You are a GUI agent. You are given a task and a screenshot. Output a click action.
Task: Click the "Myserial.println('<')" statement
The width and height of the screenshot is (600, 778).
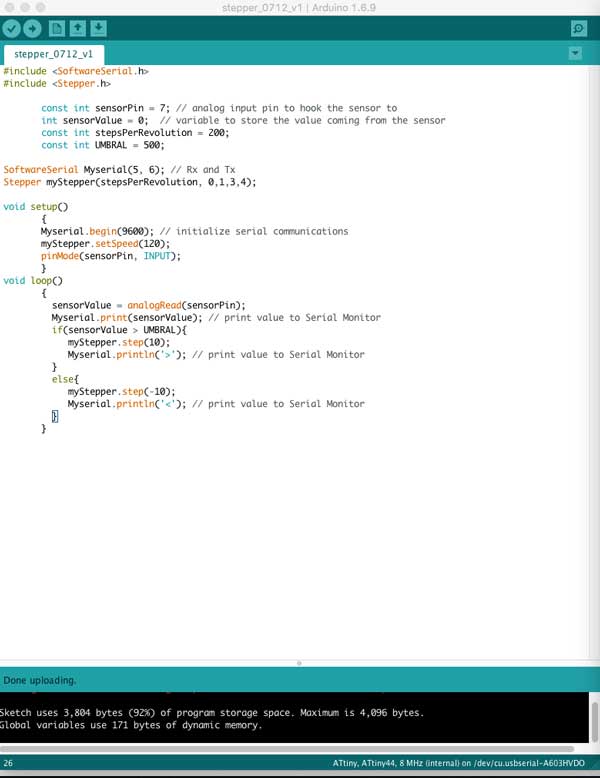click(127, 404)
